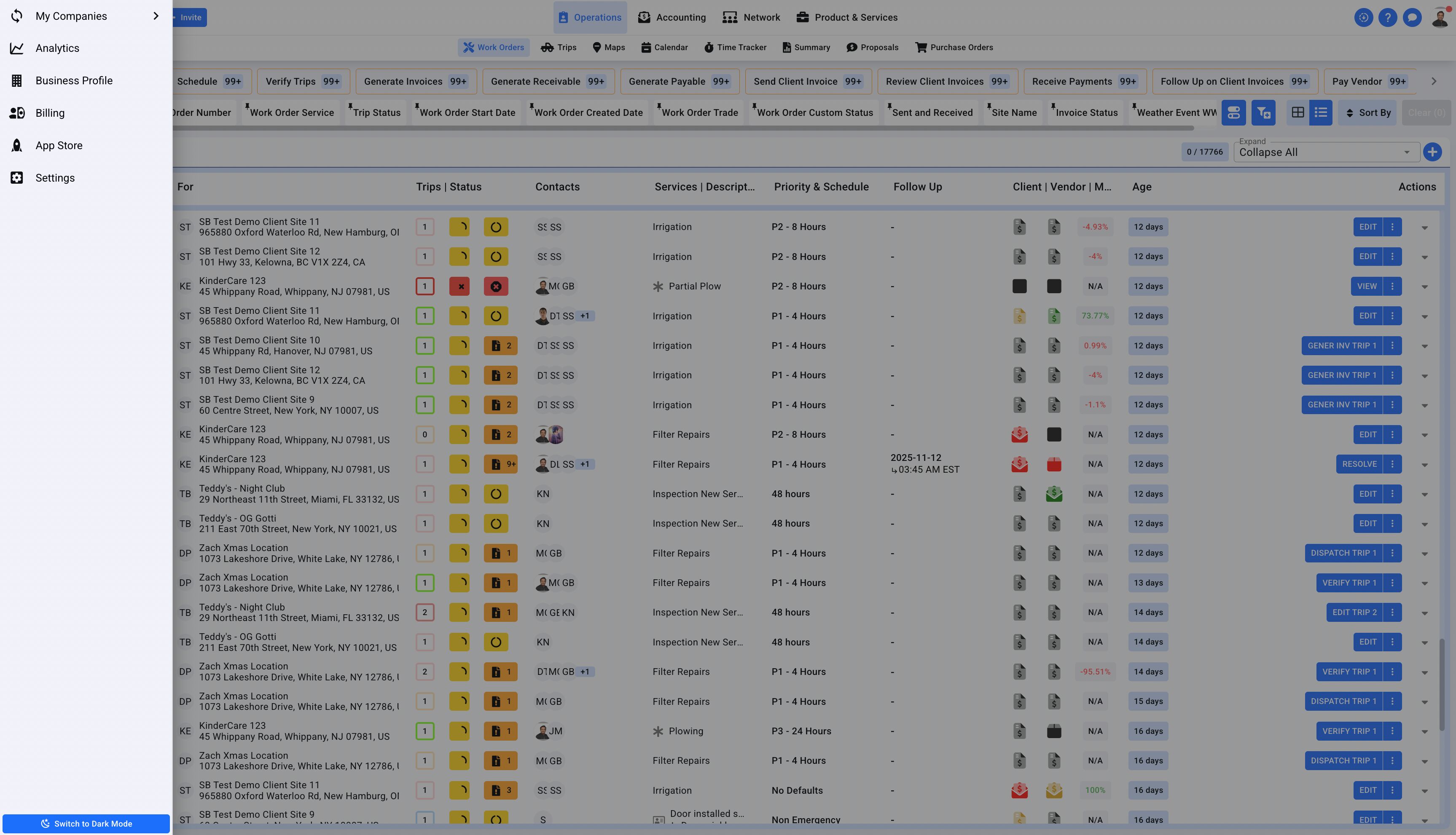Viewport: 1456px width, 835px height.
Task: Click RESOLVE on KinderCare Filter Repairs row
Action: pyautogui.click(x=1359, y=464)
